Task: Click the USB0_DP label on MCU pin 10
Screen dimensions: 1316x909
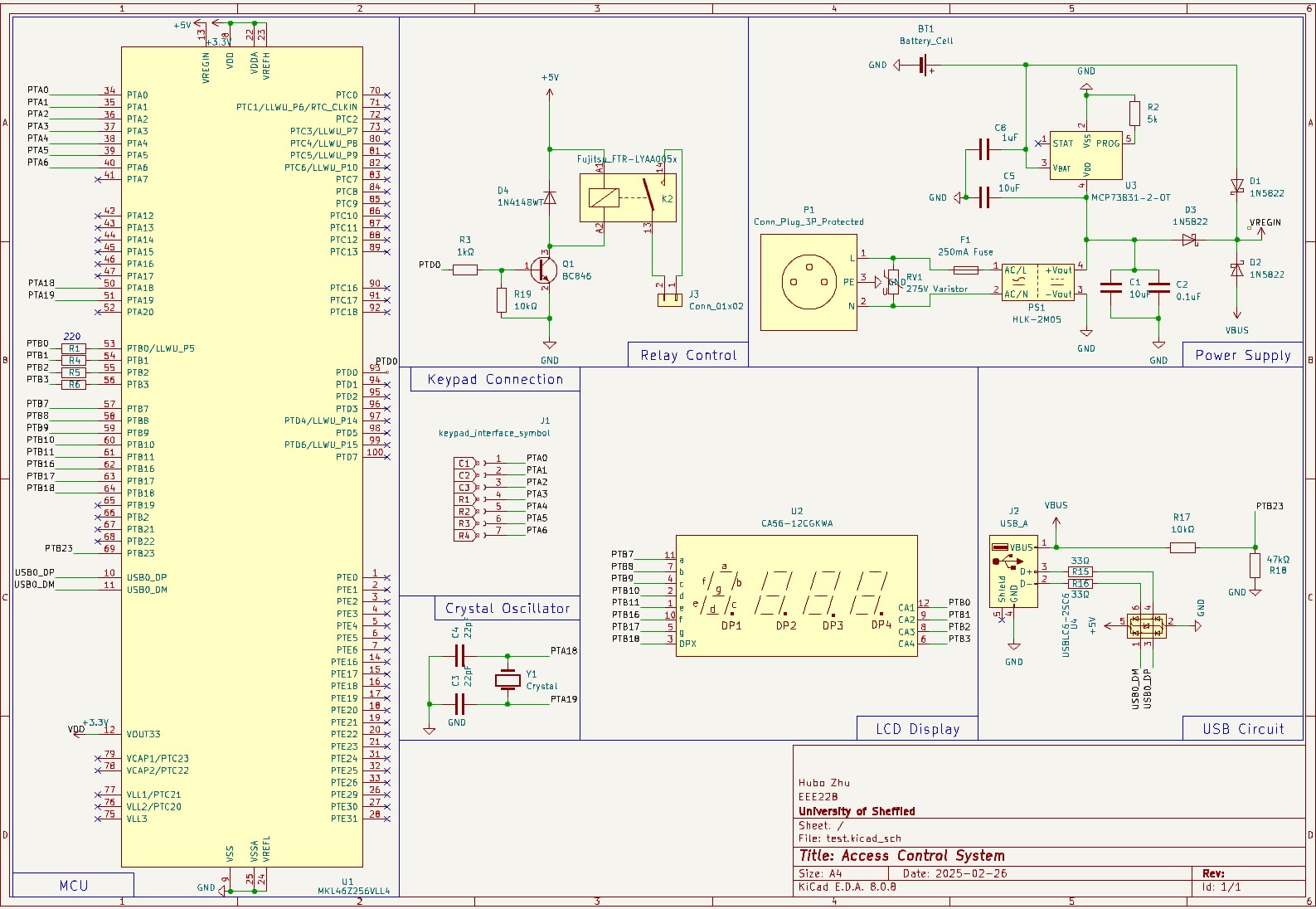Action: [x=34, y=572]
